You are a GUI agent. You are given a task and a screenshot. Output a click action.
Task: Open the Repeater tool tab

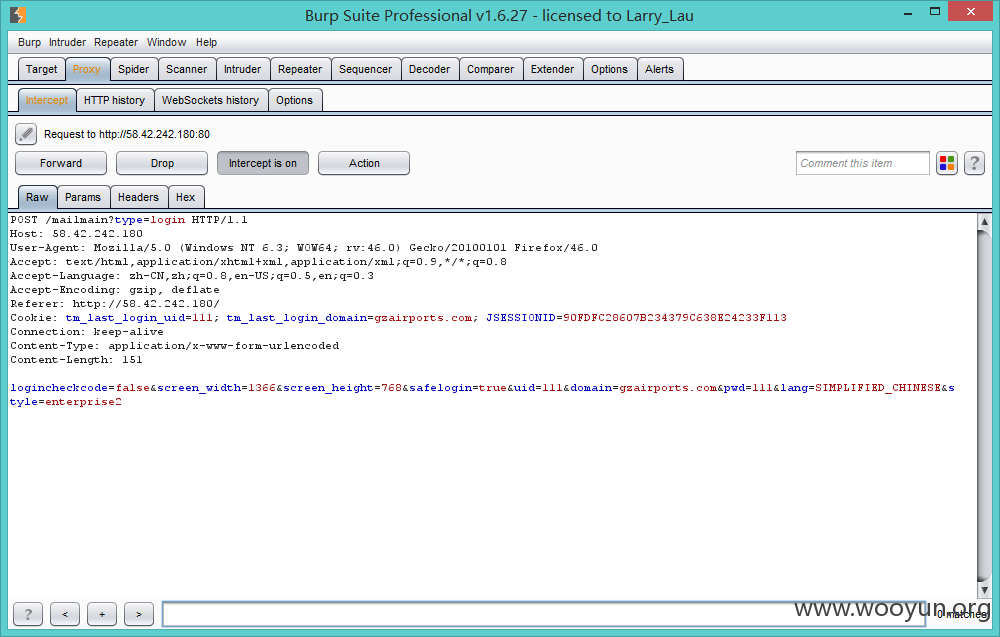(300, 69)
